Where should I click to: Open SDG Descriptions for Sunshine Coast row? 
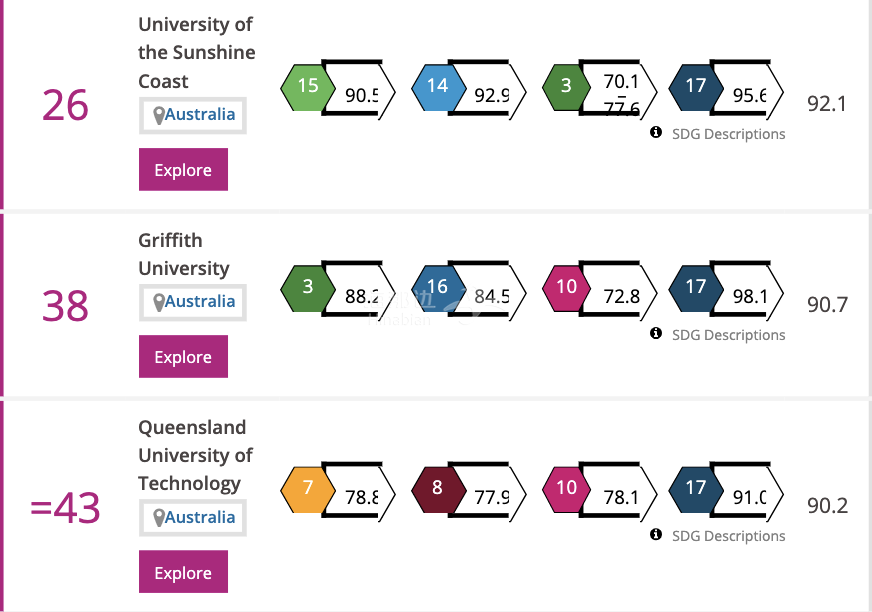(x=729, y=134)
